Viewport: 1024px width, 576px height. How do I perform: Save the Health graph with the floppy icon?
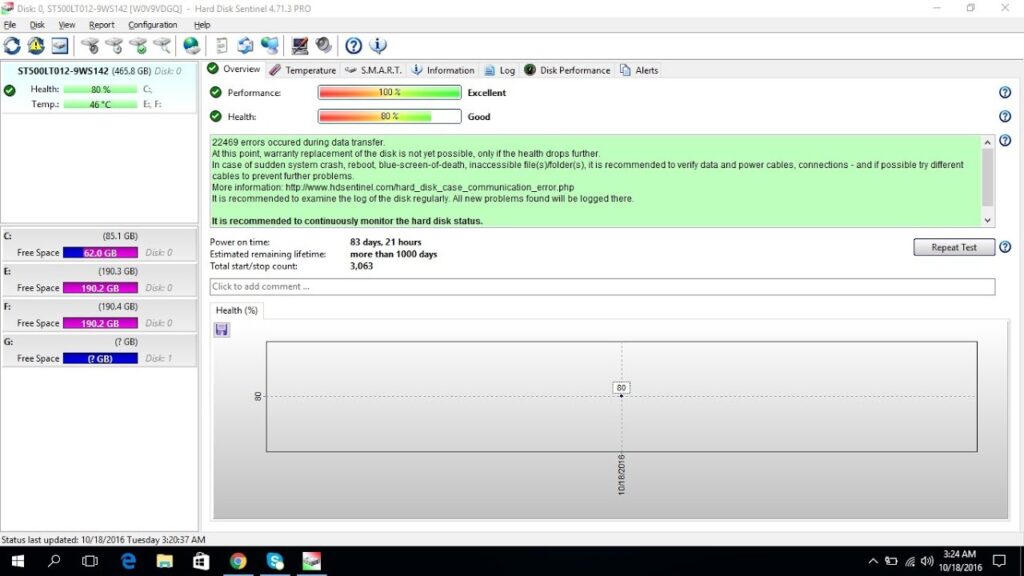[x=221, y=330]
